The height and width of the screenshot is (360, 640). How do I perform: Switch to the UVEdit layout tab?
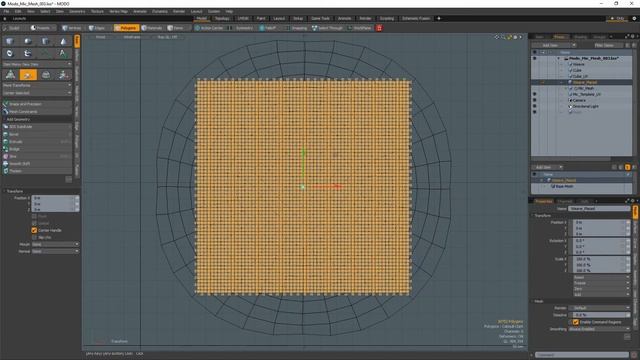click(x=243, y=18)
